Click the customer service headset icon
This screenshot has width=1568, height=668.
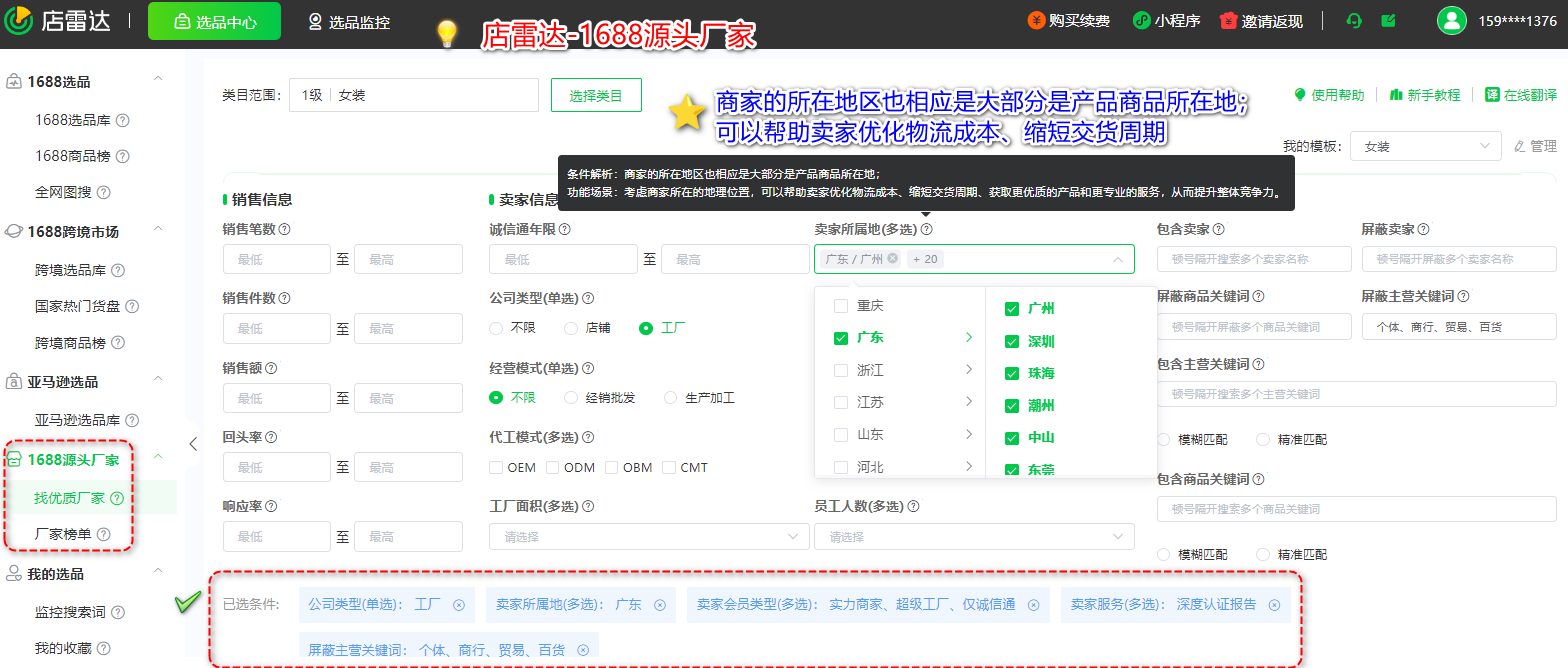(x=1355, y=21)
